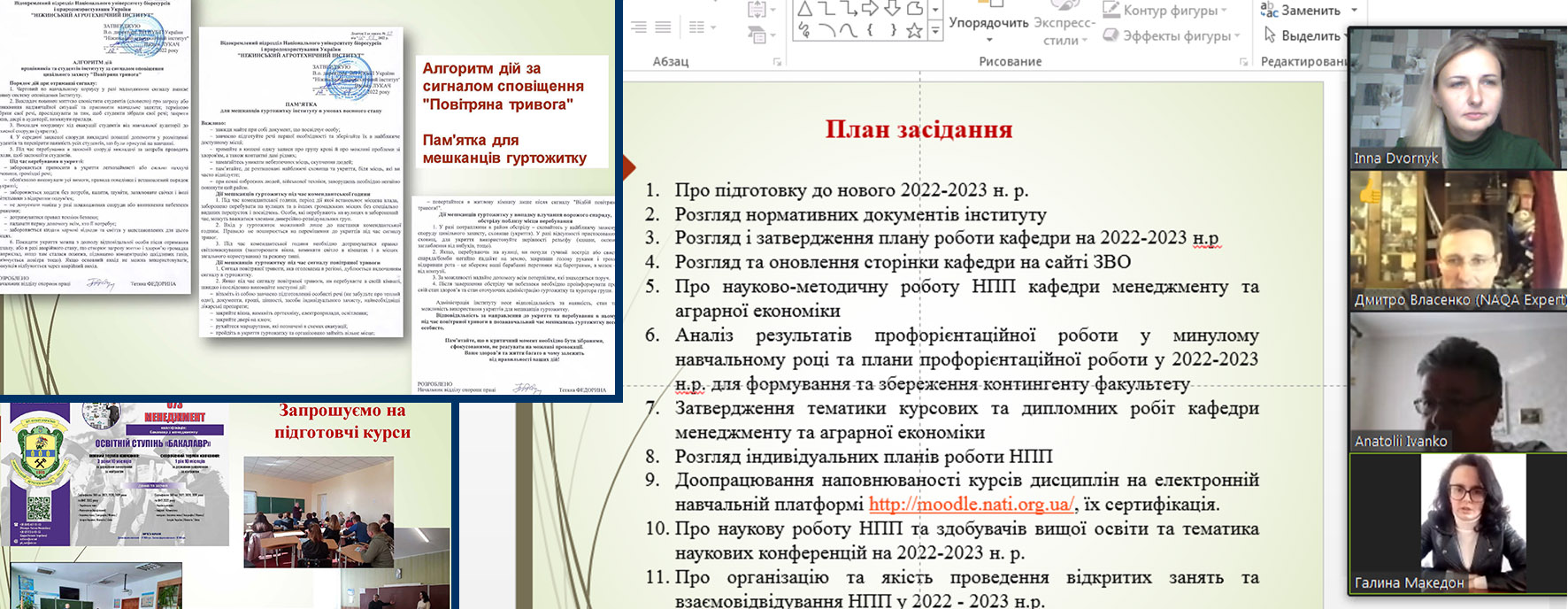The image size is (1568, 609).
Task: Click the slide title План засідання
Action: tap(919, 129)
